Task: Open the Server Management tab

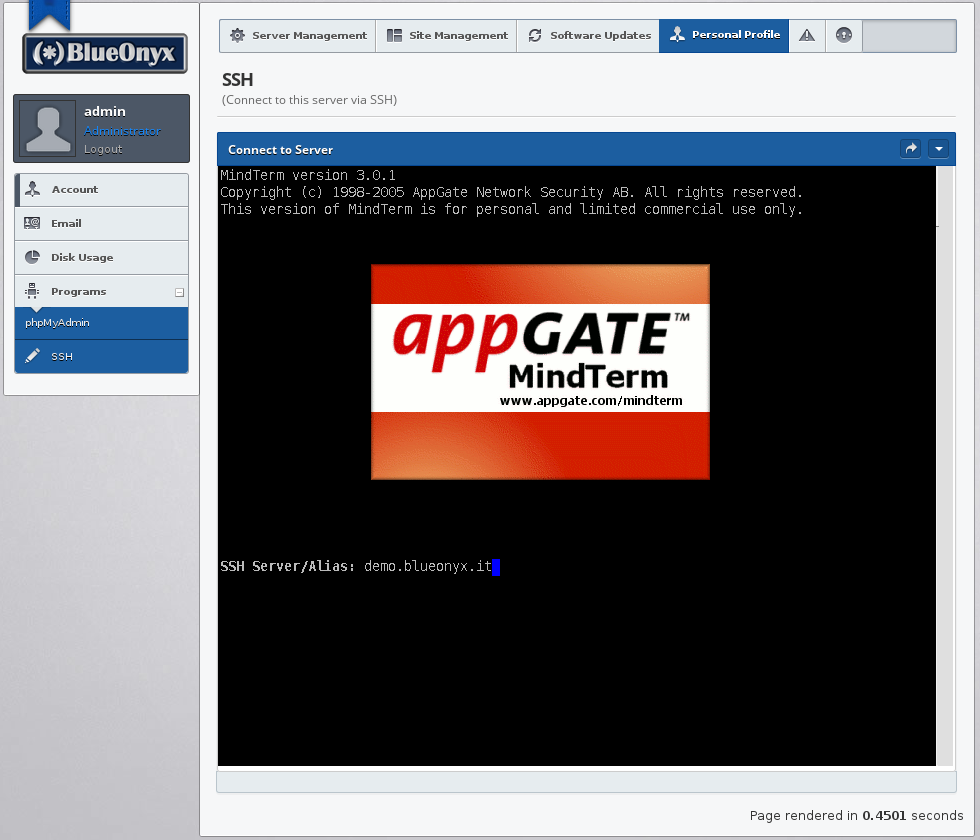Action: (298, 36)
